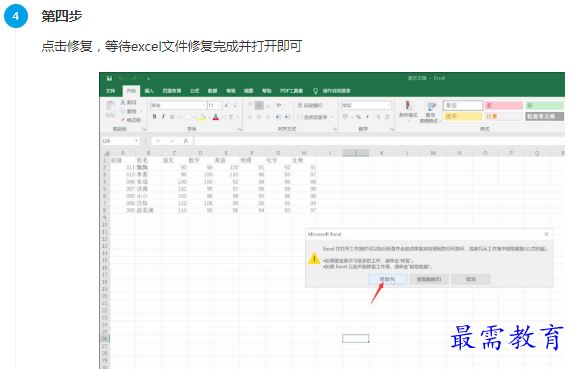Apply comma style number format
This screenshot has height=369, width=572.
tap(367, 117)
